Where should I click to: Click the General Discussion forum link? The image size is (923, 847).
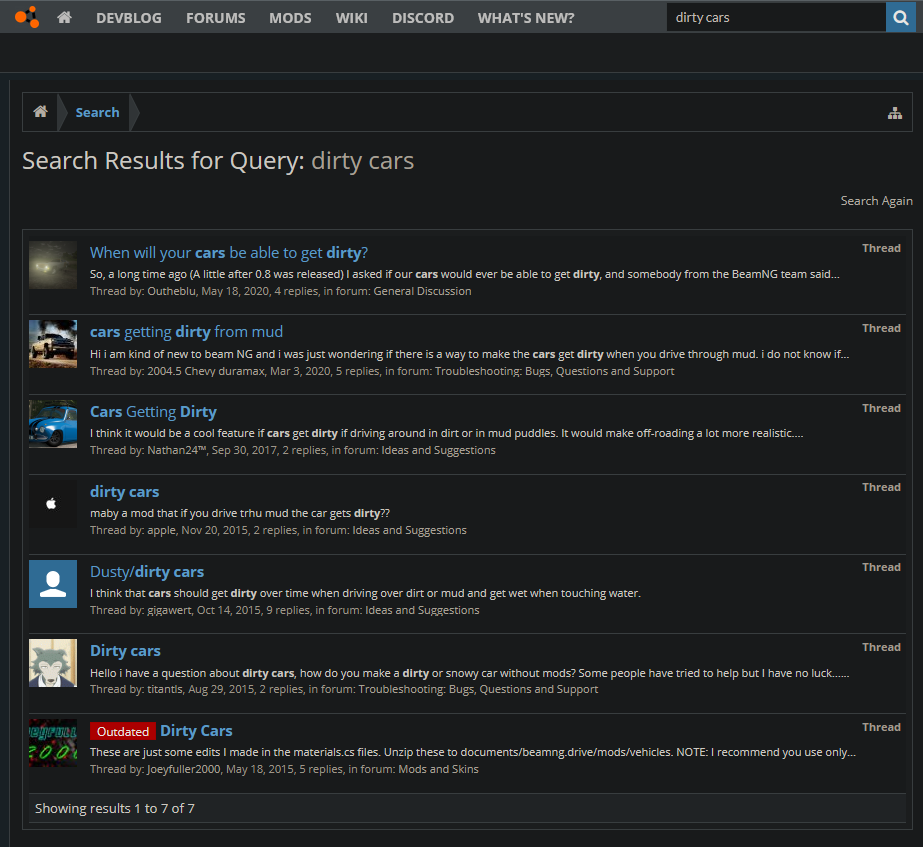tap(422, 291)
